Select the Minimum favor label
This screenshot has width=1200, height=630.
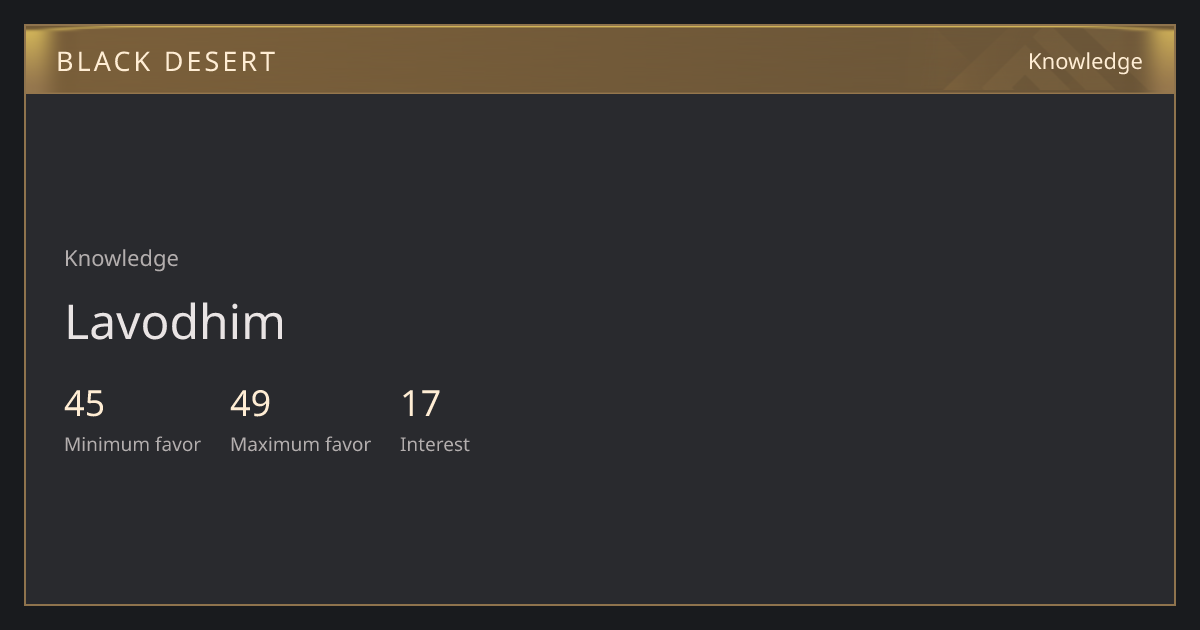point(132,444)
